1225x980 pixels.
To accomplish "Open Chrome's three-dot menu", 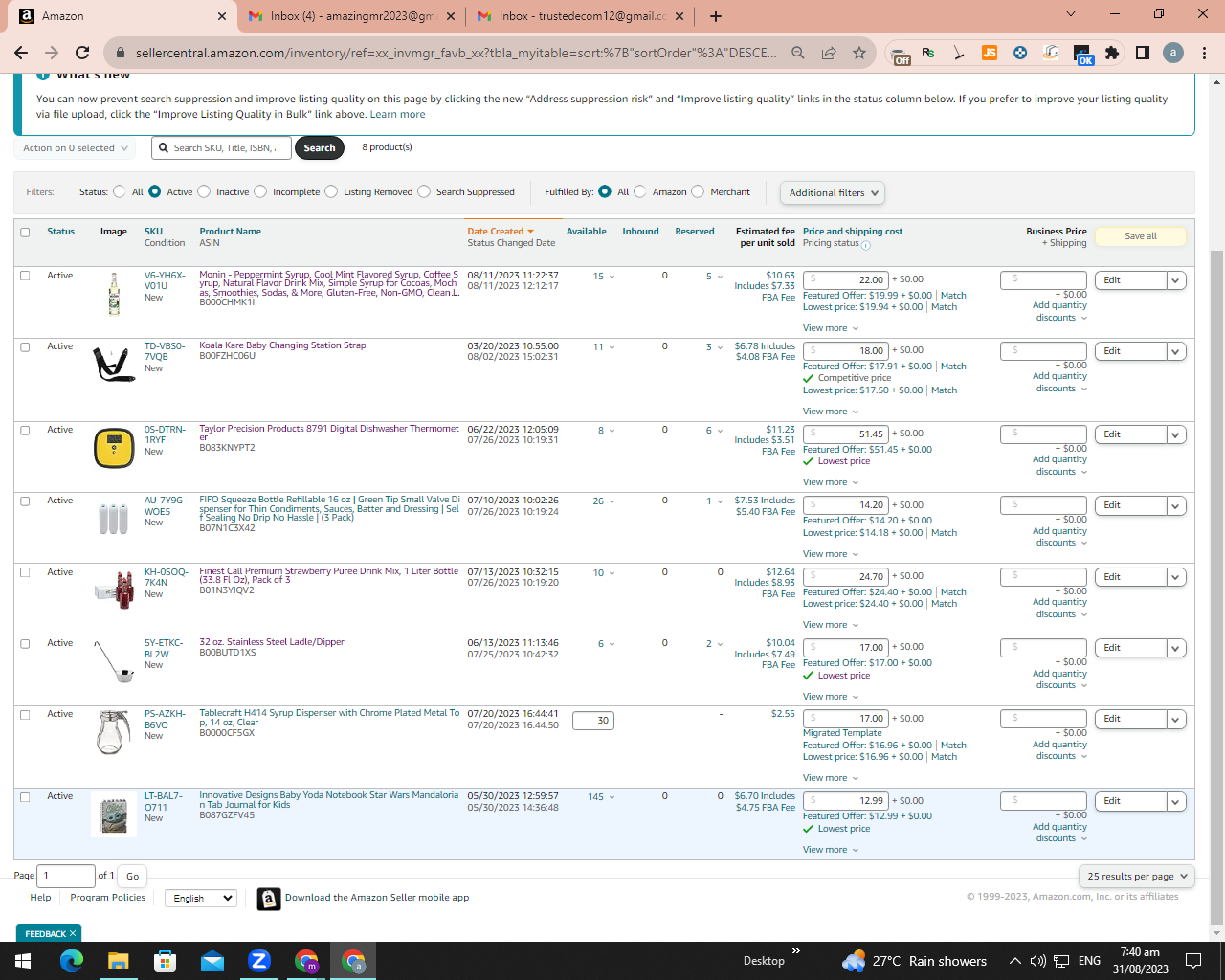I will pos(1204,54).
